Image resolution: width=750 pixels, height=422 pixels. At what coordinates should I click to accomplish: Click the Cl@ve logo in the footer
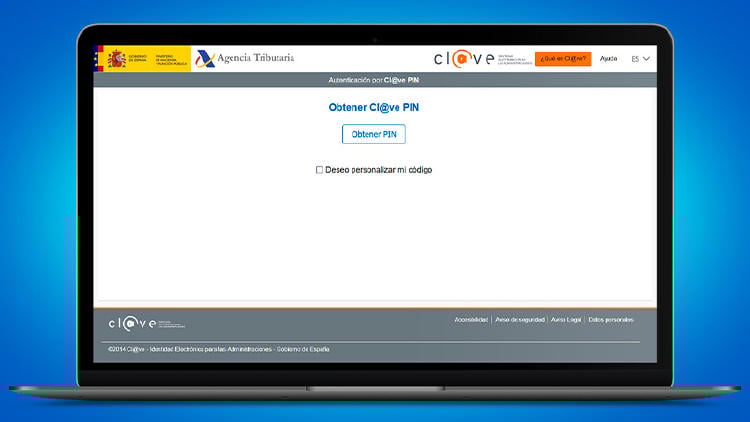[132, 323]
